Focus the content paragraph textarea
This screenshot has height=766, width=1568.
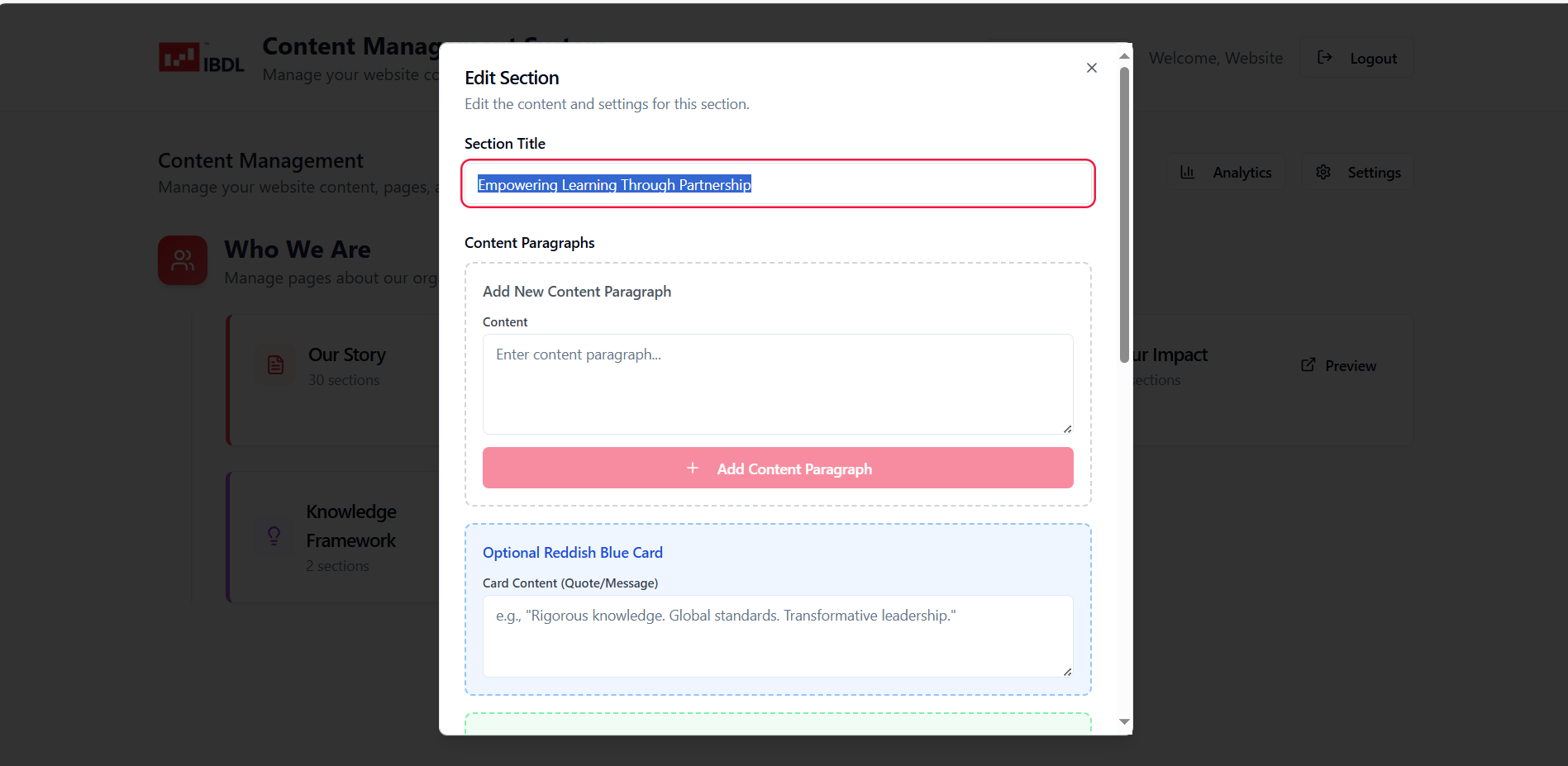(777, 383)
